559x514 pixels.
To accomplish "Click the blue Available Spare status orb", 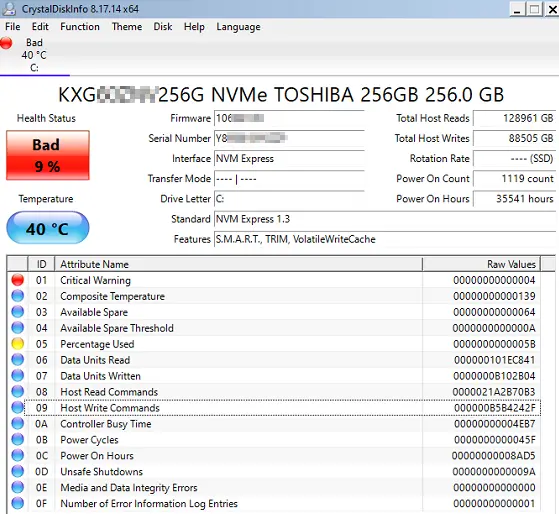I will point(17,312).
